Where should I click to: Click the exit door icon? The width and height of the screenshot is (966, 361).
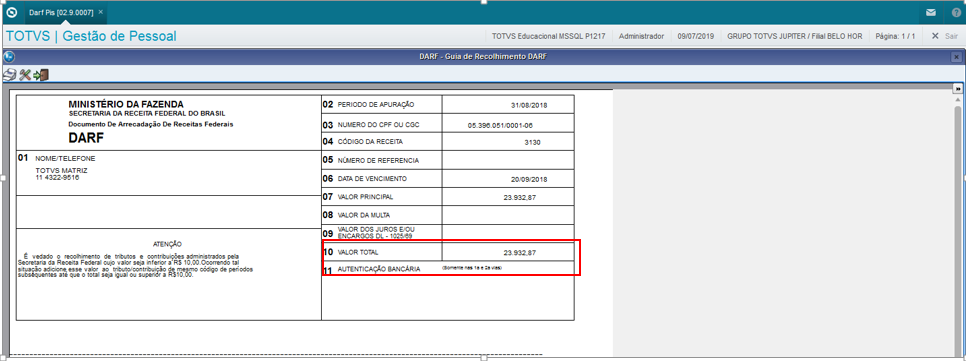[x=41, y=75]
